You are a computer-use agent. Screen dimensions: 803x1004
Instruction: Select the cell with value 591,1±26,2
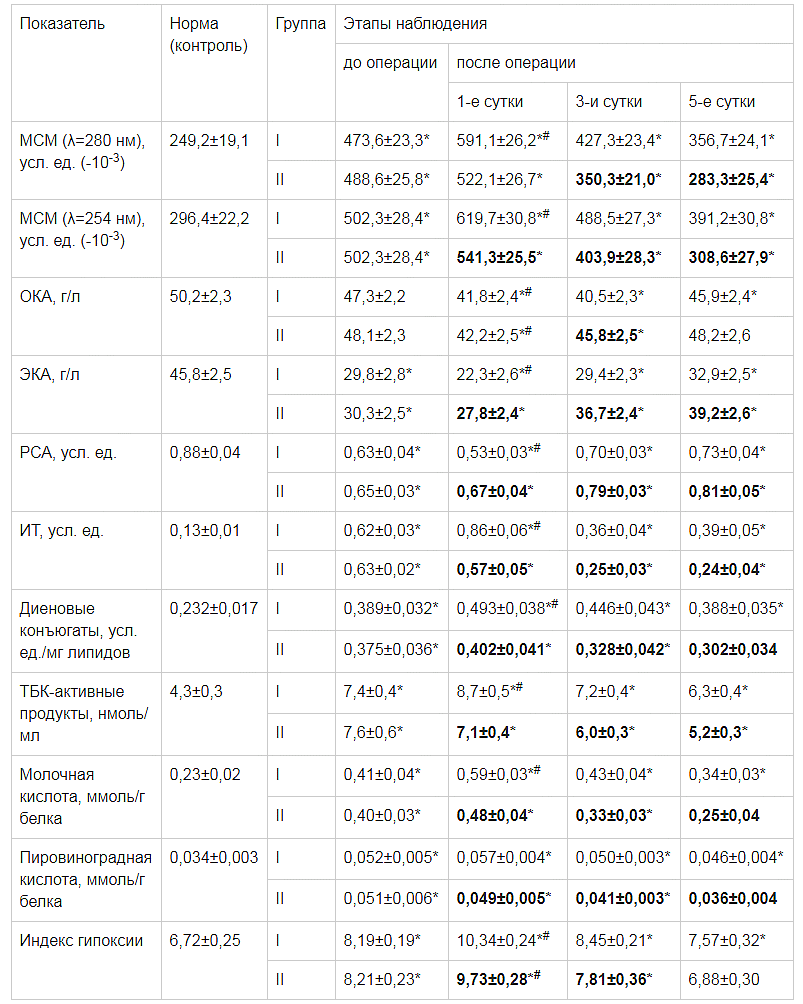[503, 141]
